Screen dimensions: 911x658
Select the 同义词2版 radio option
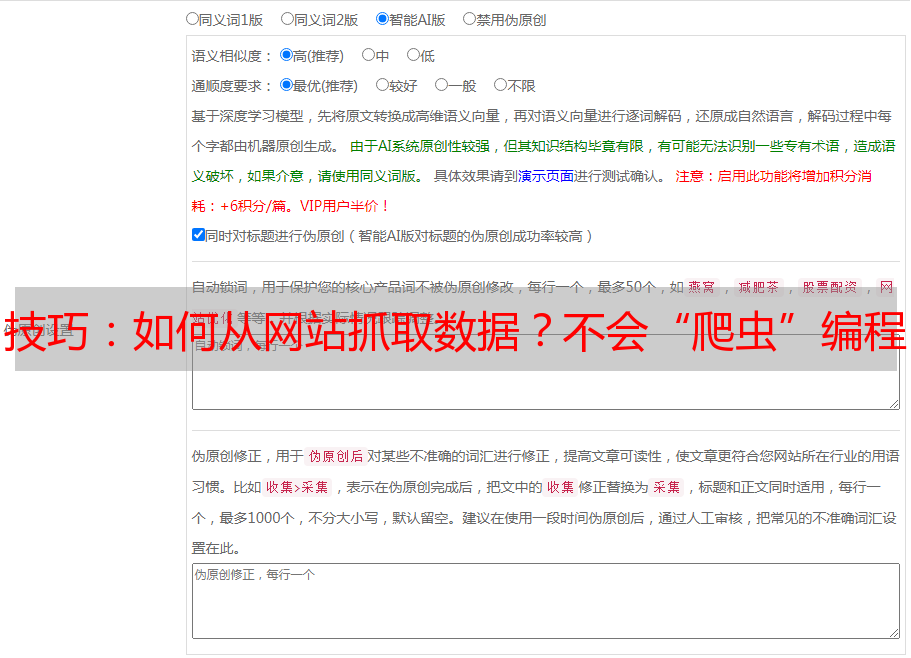[287, 19]
